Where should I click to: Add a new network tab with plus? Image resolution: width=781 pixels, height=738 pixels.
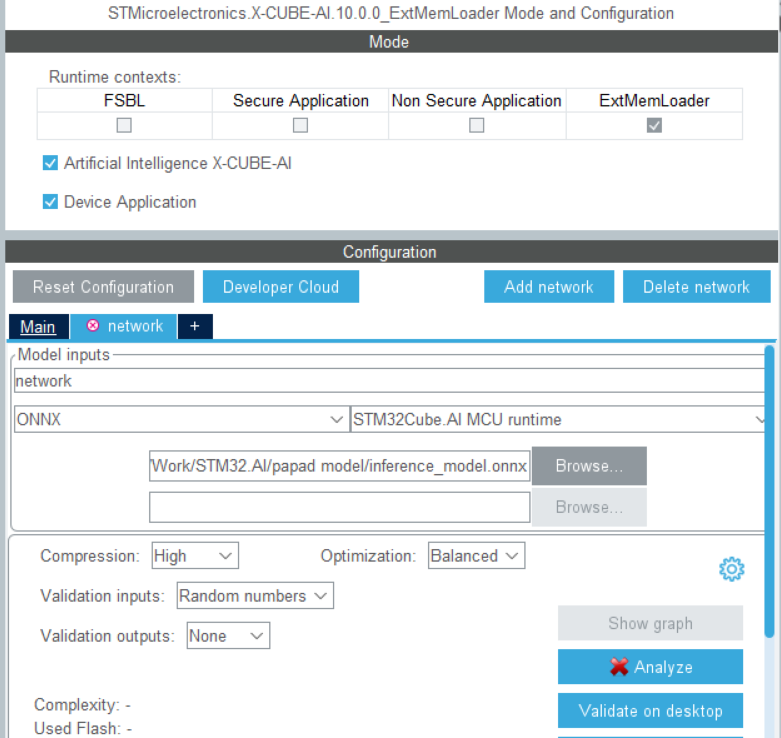(195, 326)
